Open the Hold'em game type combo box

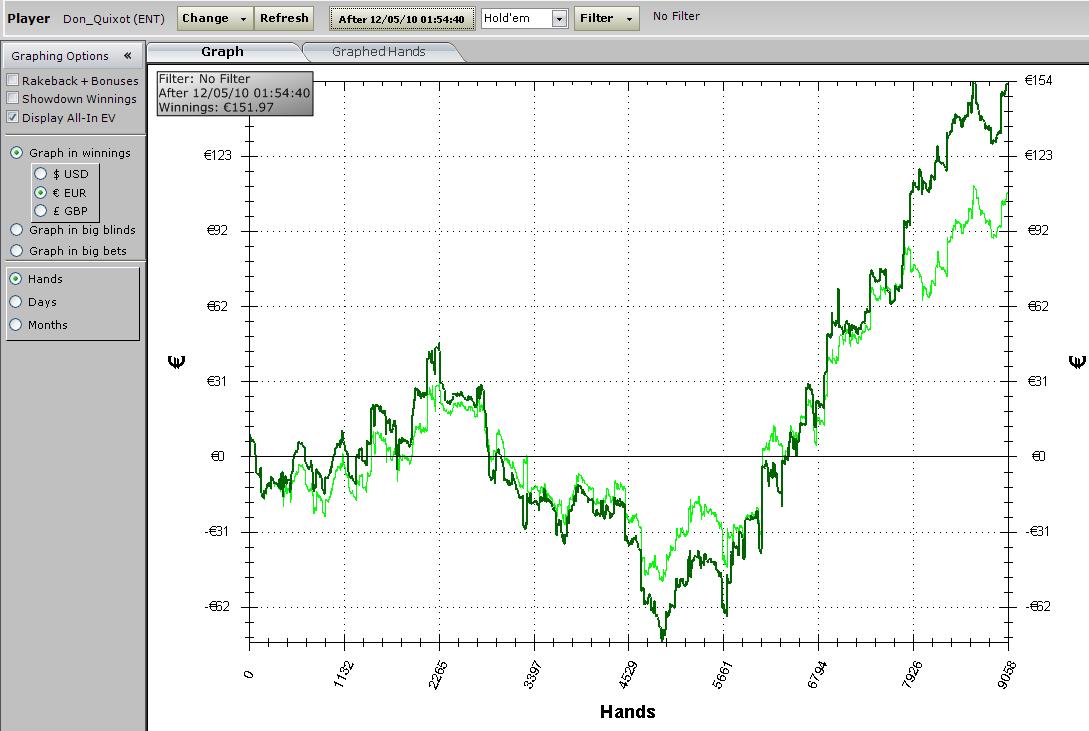559,19
